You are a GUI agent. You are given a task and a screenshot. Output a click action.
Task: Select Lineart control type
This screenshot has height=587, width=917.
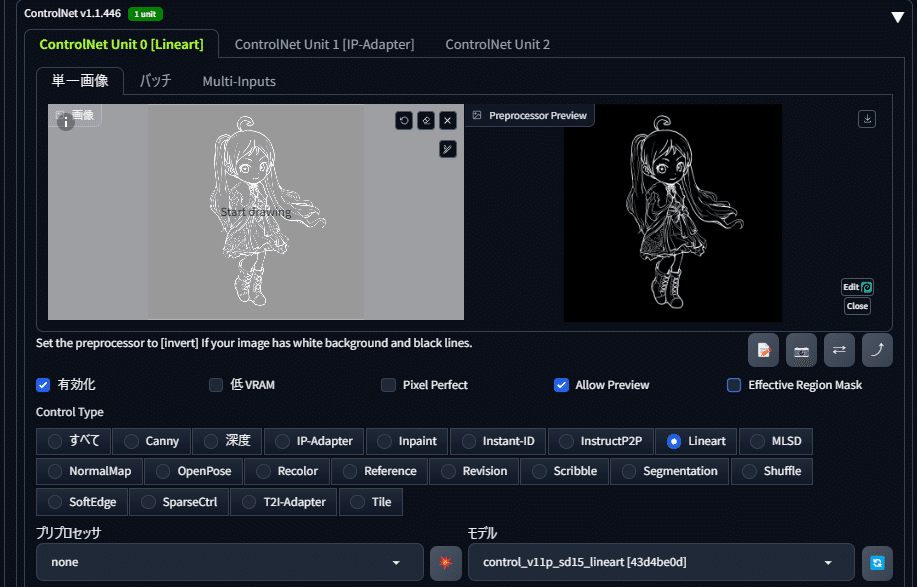tap(697, 441)
